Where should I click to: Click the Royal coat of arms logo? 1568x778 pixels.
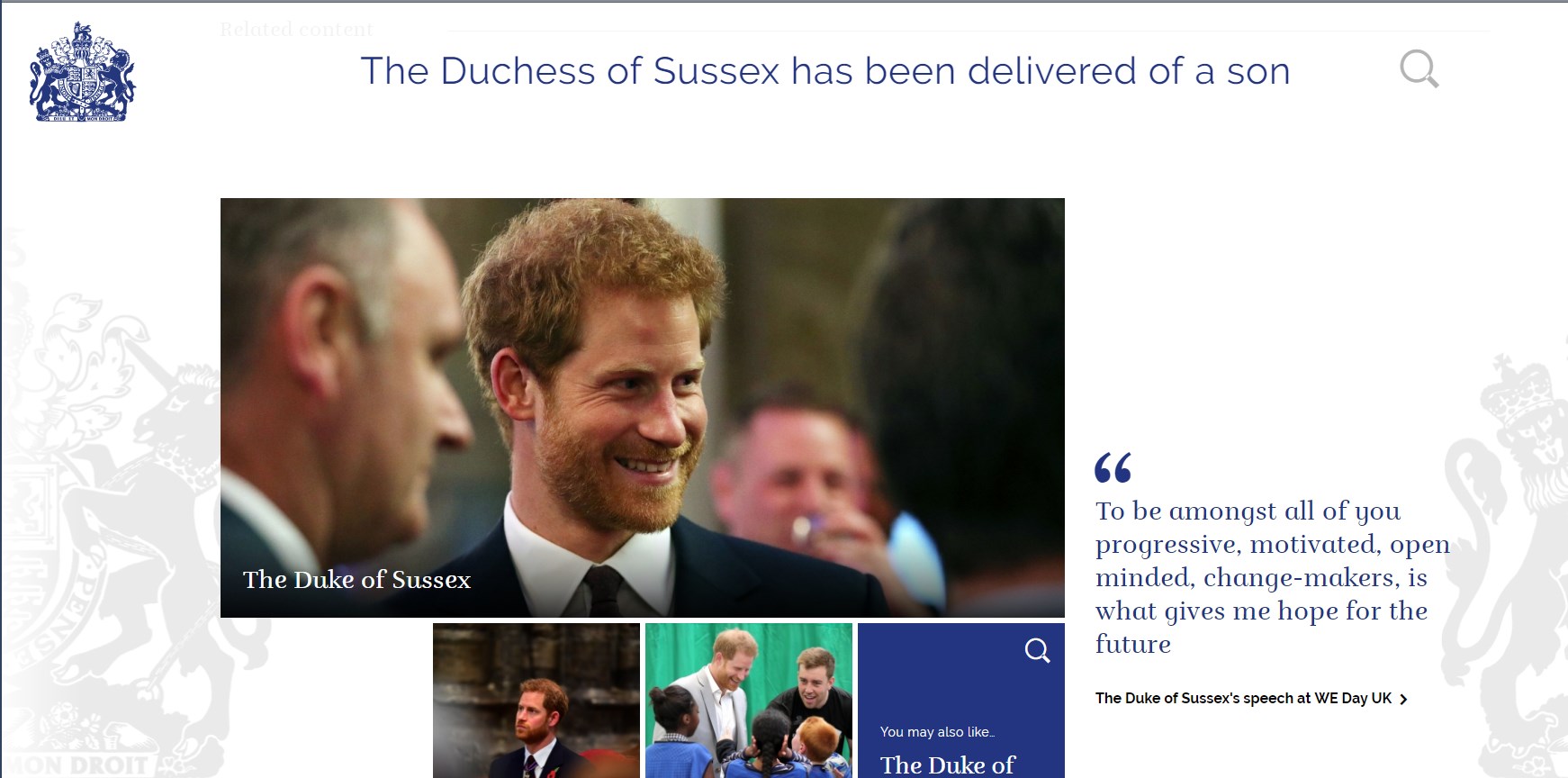(x=82, y=72)
